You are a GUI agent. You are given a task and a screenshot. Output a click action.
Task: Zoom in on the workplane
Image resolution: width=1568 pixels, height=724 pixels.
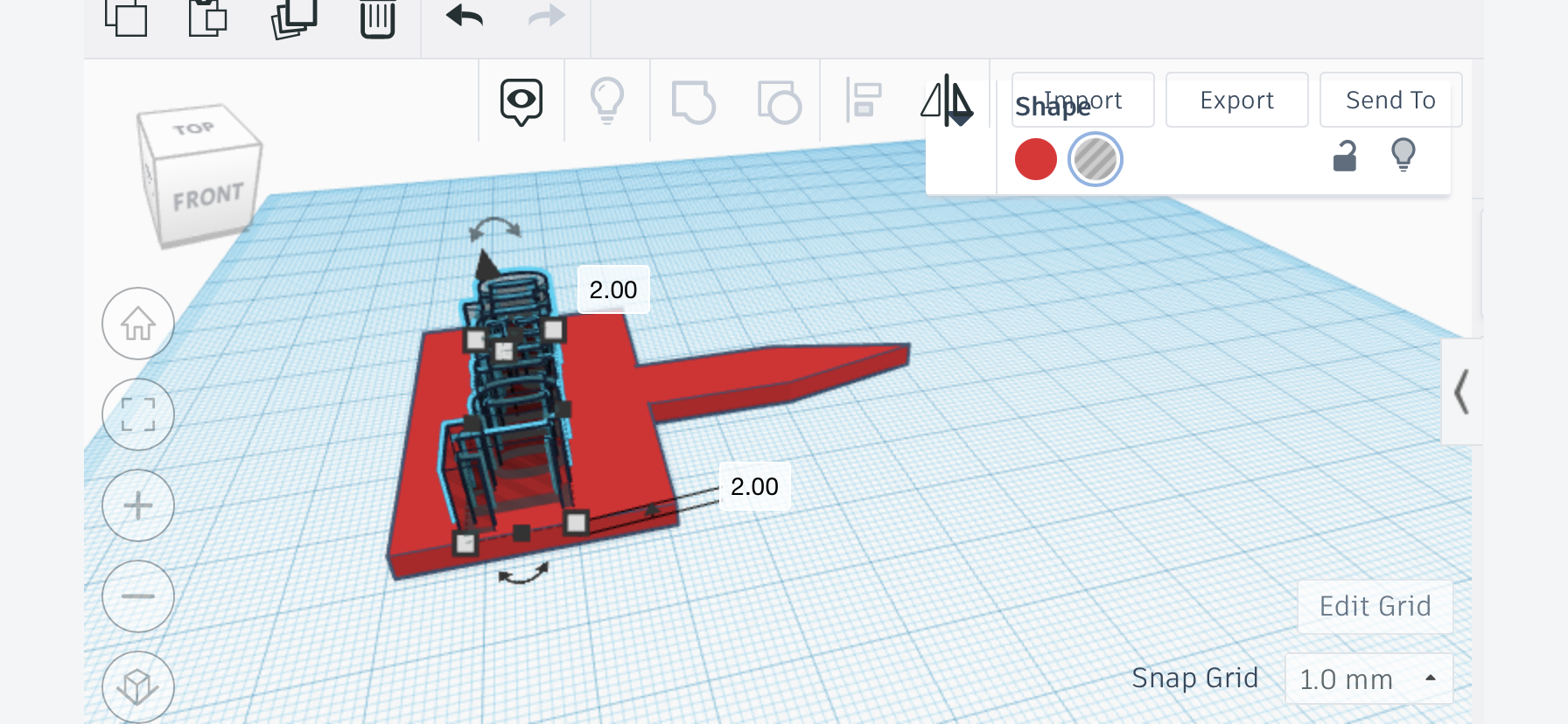(138, 505)
